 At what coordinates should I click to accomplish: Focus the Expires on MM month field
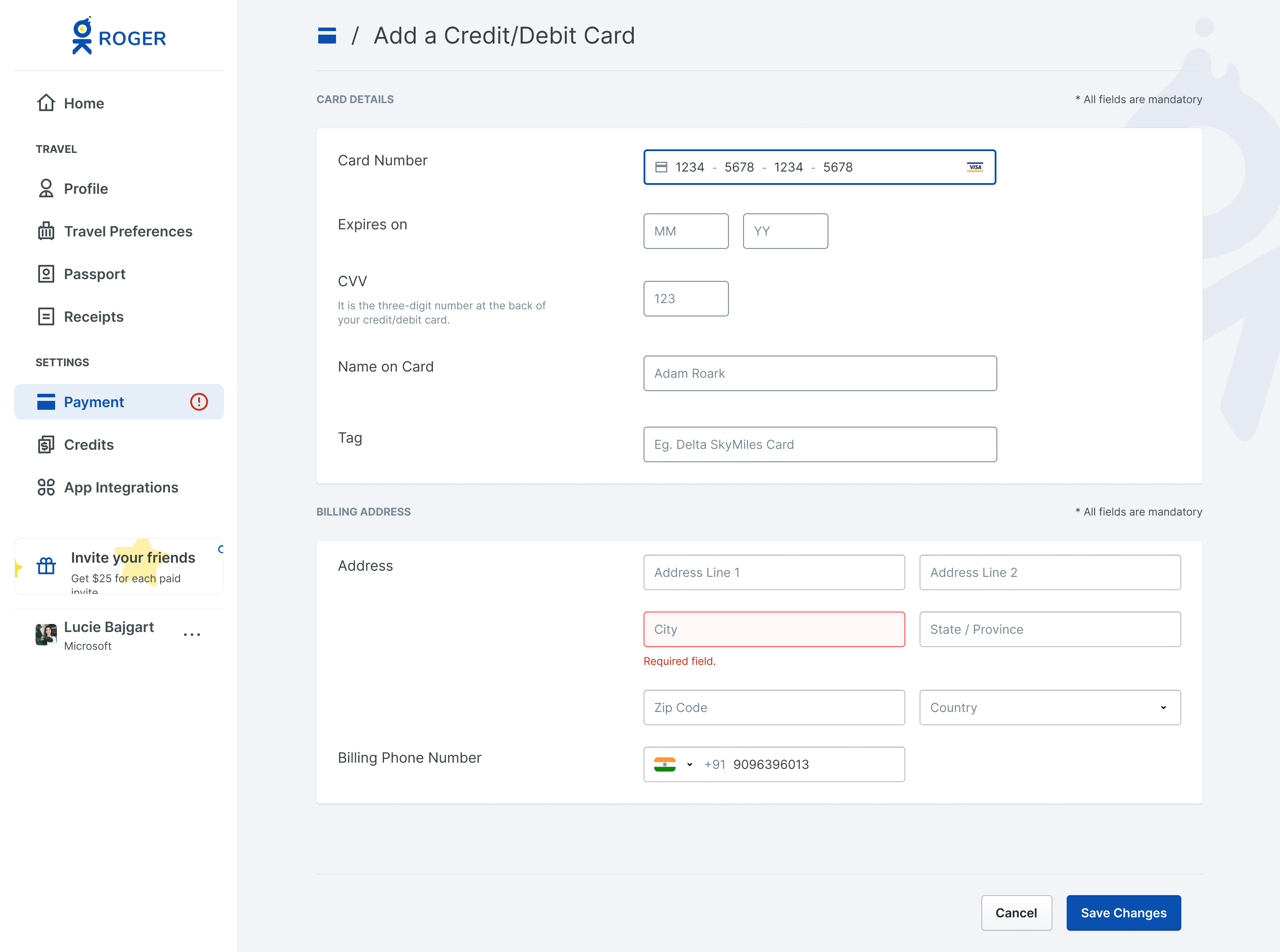tap(685, 231)
